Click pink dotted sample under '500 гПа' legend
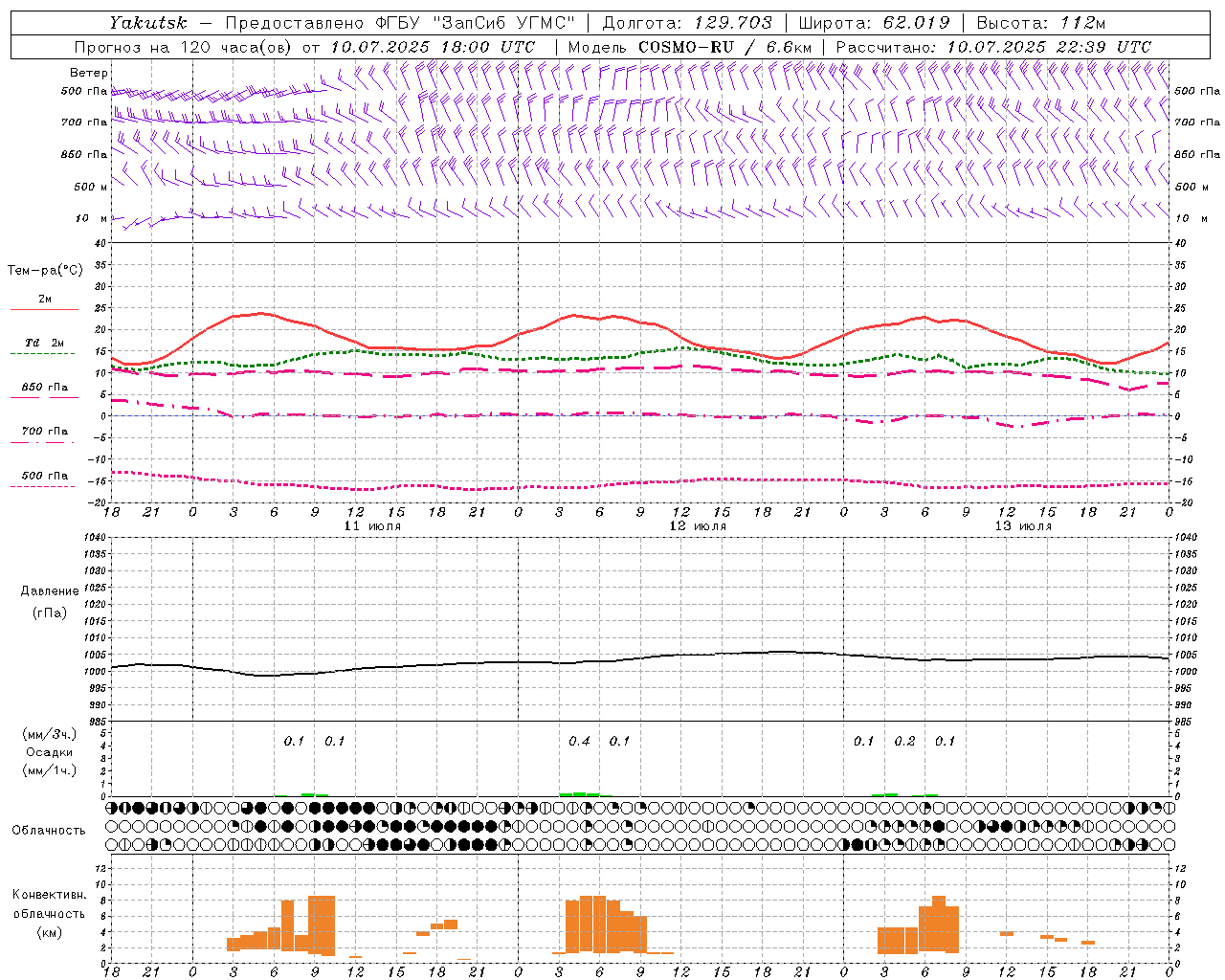Viewport: 1225px width, 980px height. pos(42,487)
